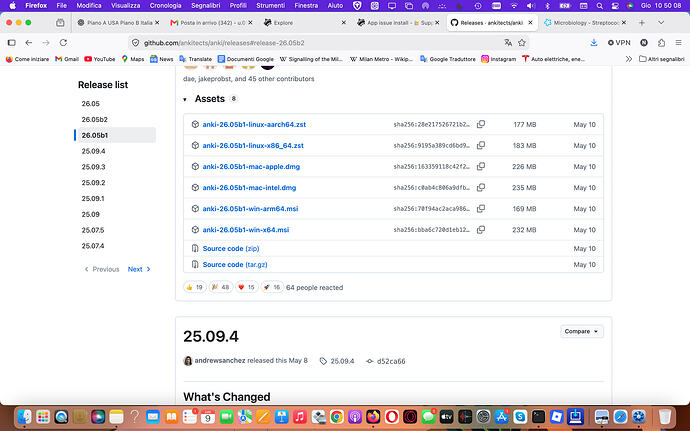This screenshot has width=690, height=431.
Task: Open the YouTube bookmark
Action: [x=100, y=59]
